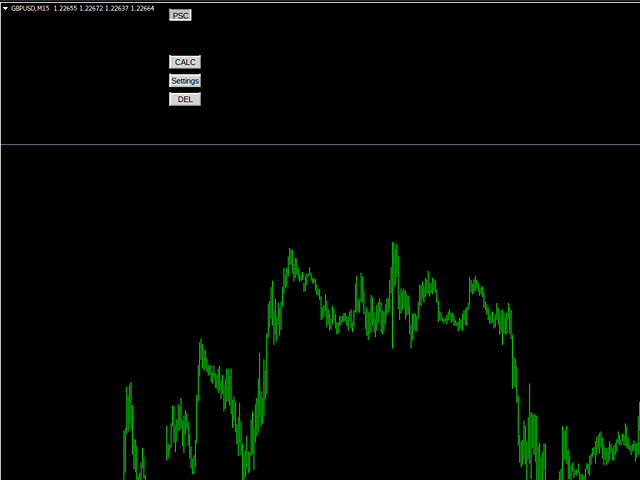Viewport: 640px width, 480px height.
Task: Click the PSC button
Action: point(180,16)
